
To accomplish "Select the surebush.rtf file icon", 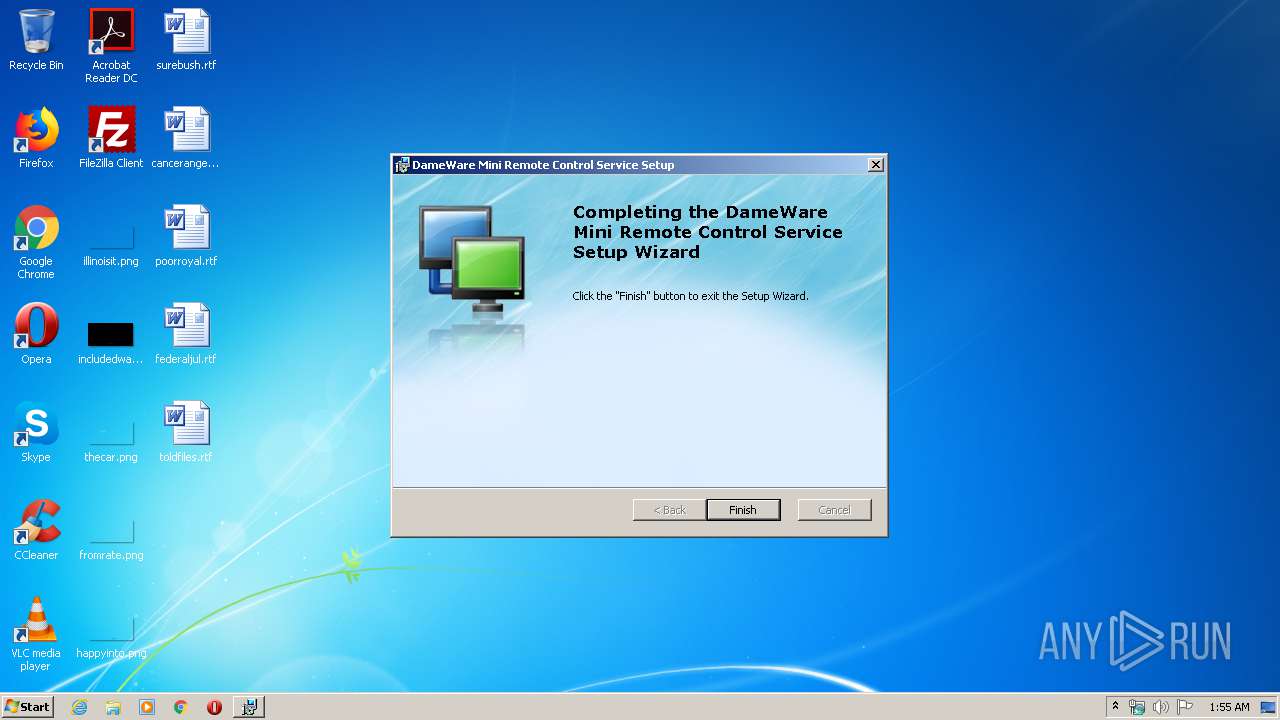I will 186,40.
